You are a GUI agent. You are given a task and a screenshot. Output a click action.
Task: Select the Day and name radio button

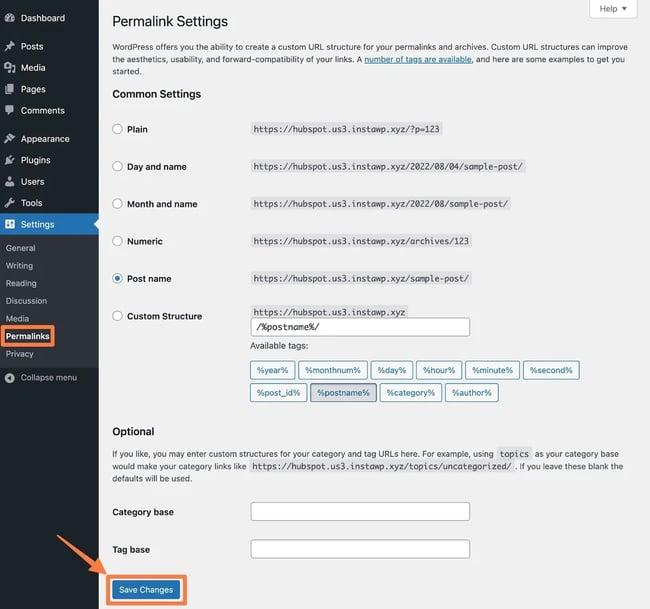click(x=117, y=166)
